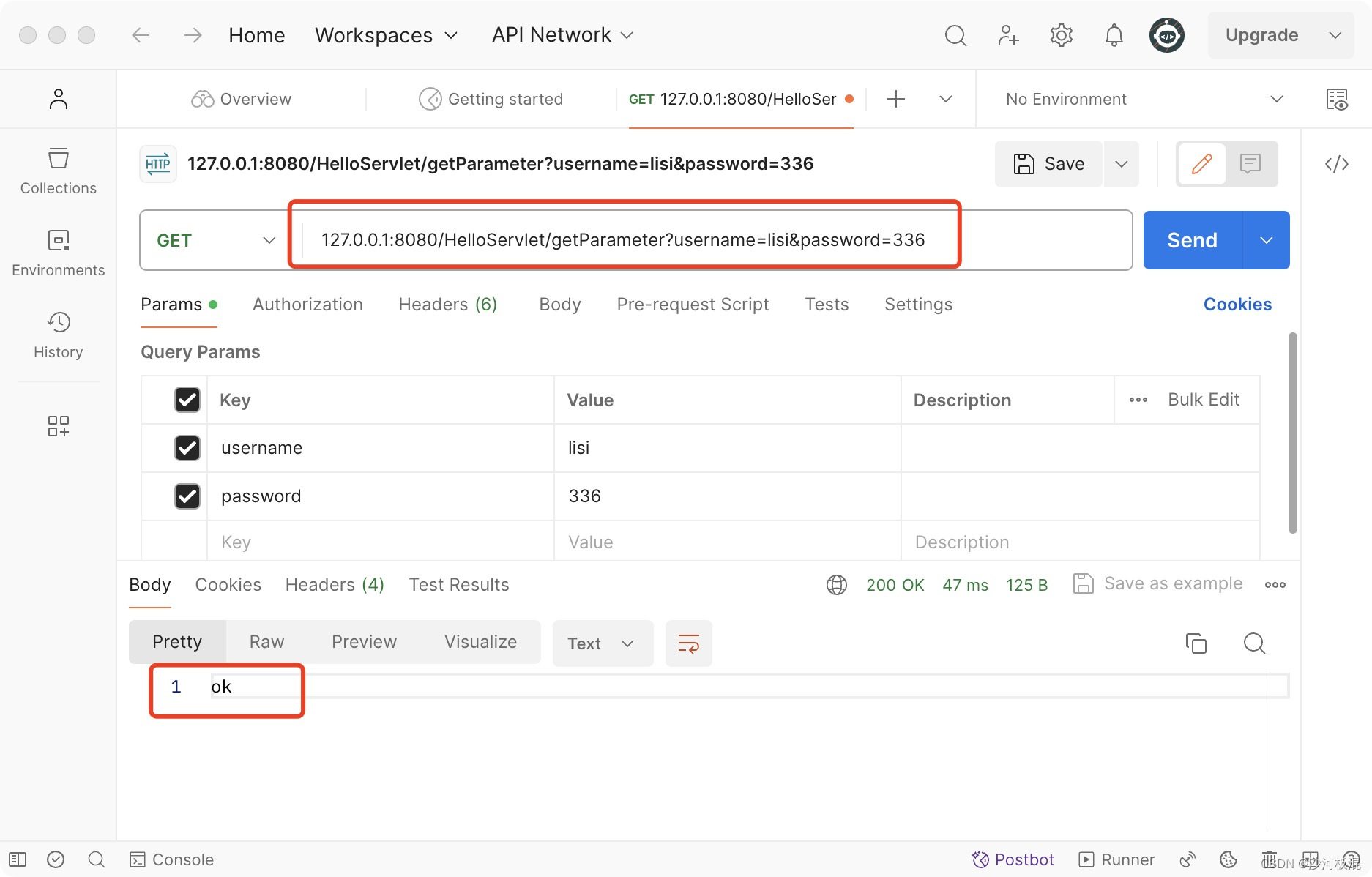Uncheck the password query parameter
The height and width of the screenshot is (877, 1372).
coord(187,496)
